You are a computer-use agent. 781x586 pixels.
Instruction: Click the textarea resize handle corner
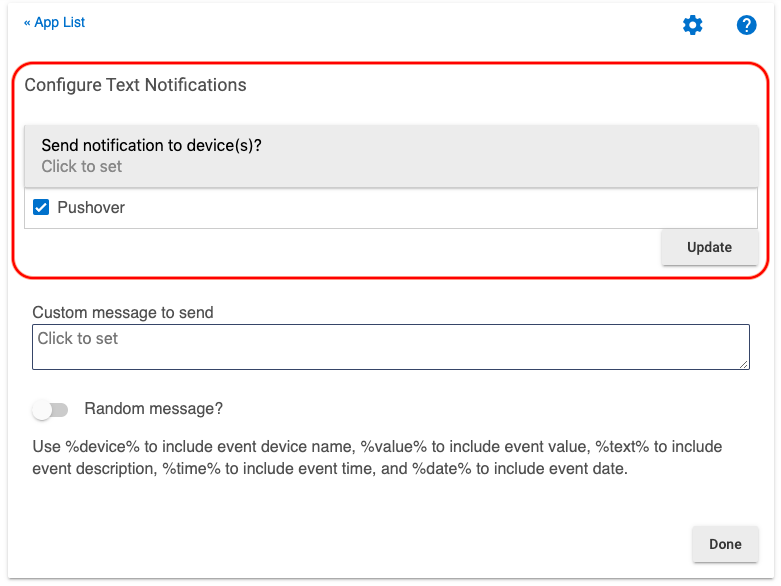click(744, 364)
